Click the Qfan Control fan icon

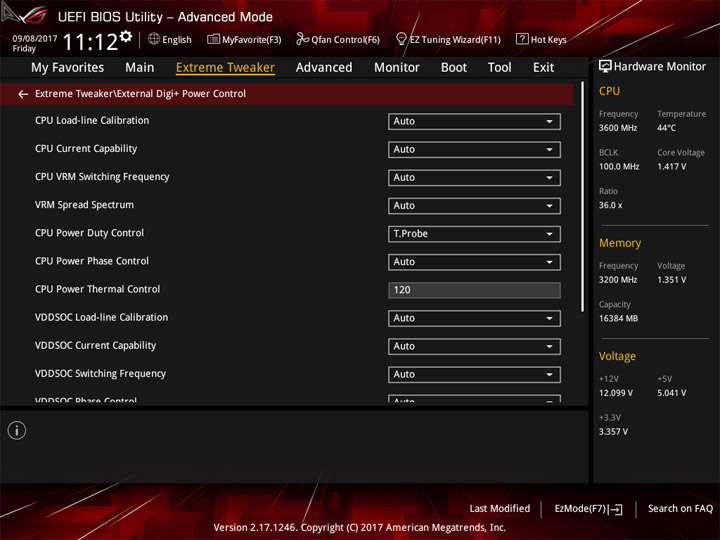coord(302,39)
